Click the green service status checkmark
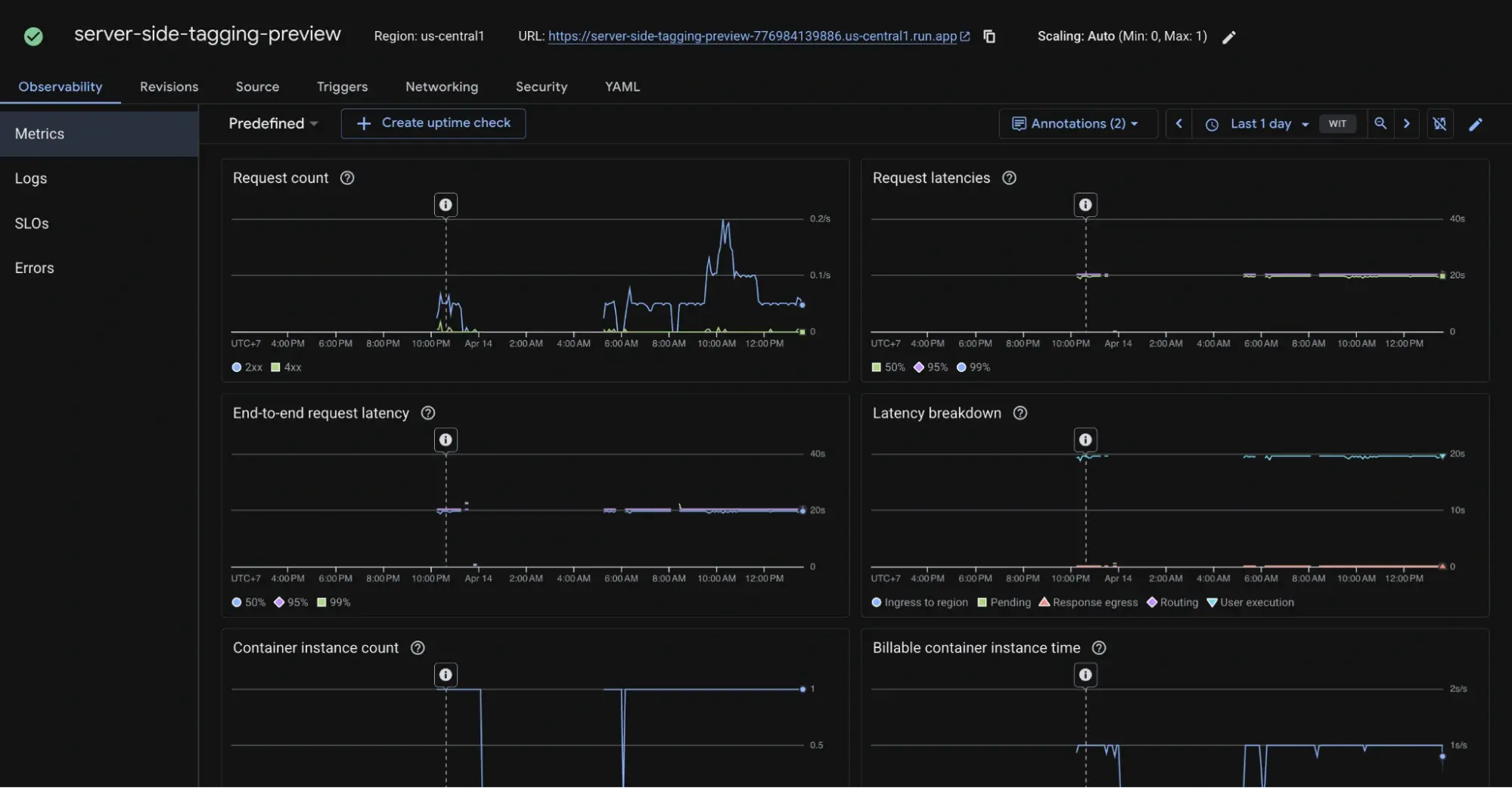 (33, 36)
